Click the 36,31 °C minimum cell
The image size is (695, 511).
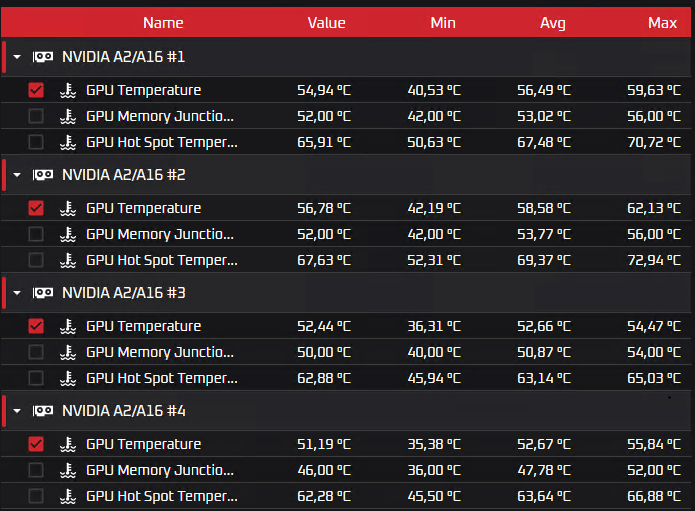pos(434,326)
